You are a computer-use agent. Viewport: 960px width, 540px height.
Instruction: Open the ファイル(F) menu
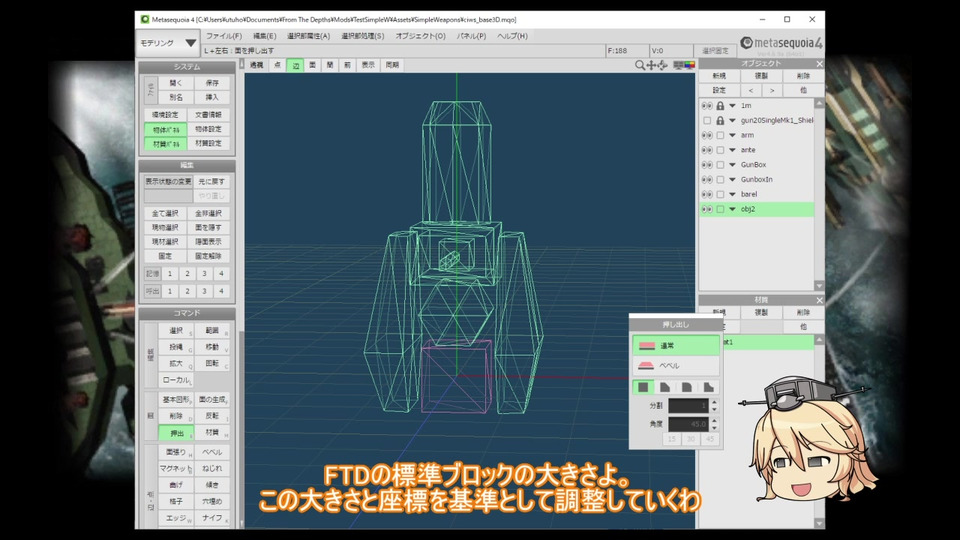tap(223, 36)
